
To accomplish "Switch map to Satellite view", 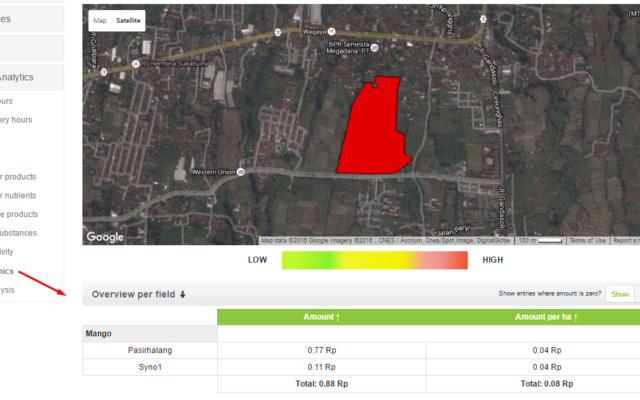I will 128,20.
